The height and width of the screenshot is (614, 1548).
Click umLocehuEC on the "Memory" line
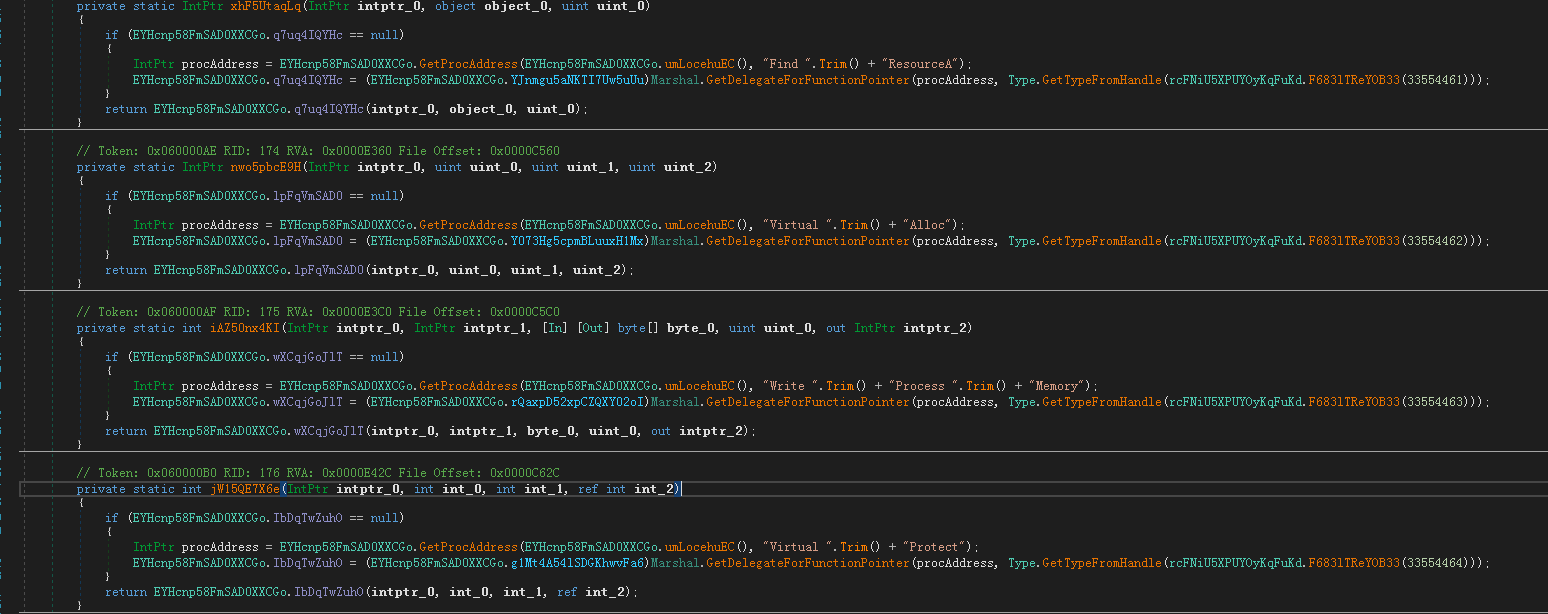coord(700,386)
